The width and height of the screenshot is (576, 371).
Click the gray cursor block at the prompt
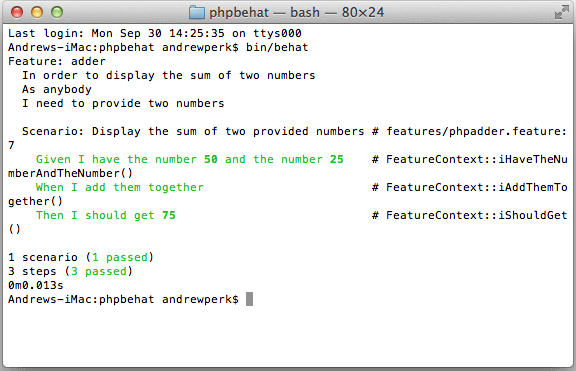click(x=249, y=299)
